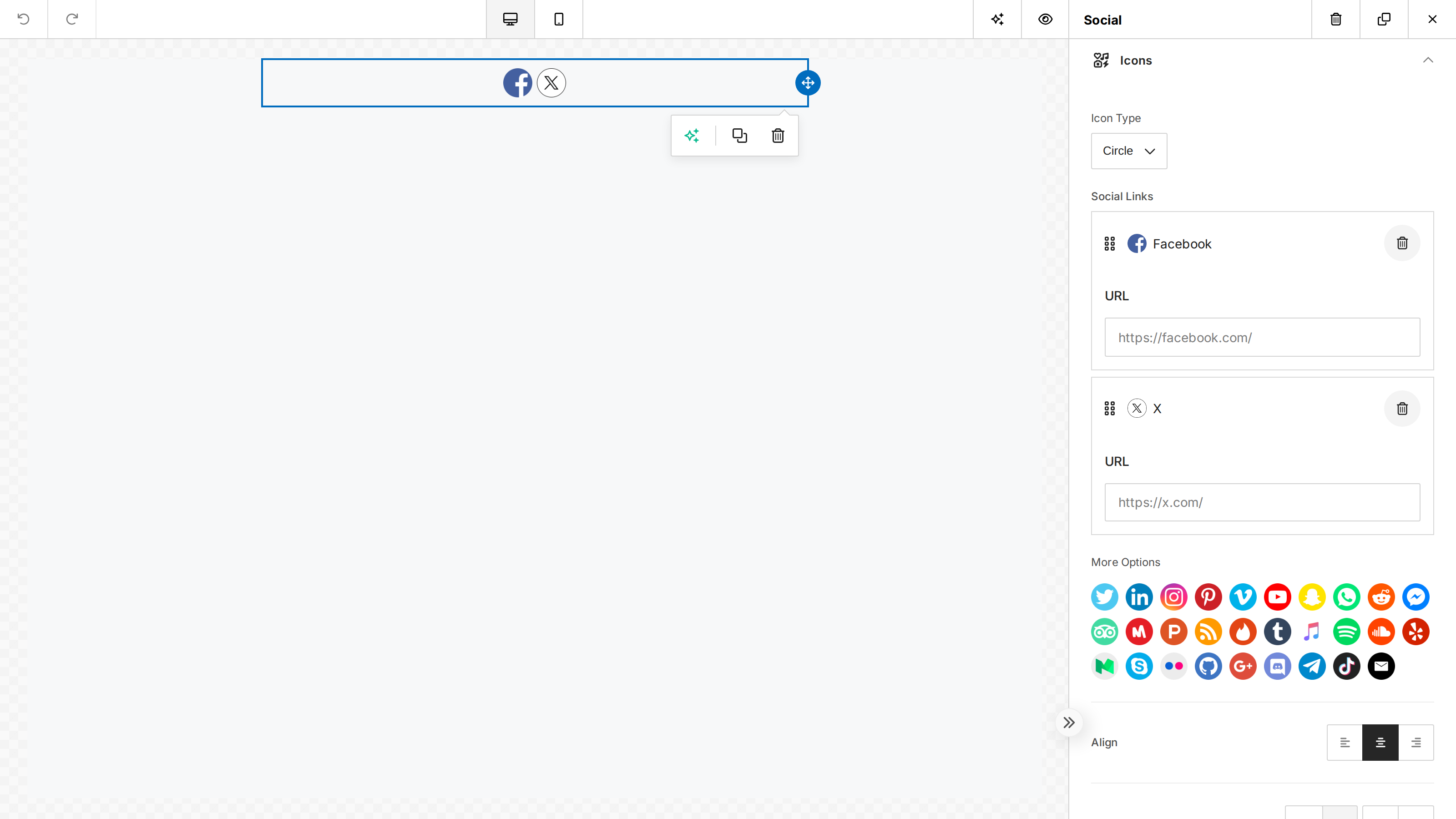The image size is (1456, 819).
Task: Add Apple Music note icon
Action: (x=1312, y=632)
